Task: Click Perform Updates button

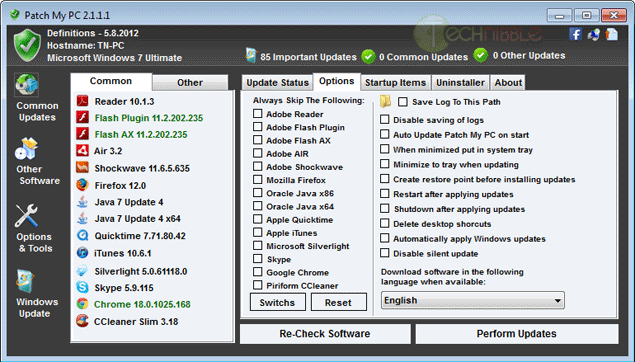Action: [516, 334]
